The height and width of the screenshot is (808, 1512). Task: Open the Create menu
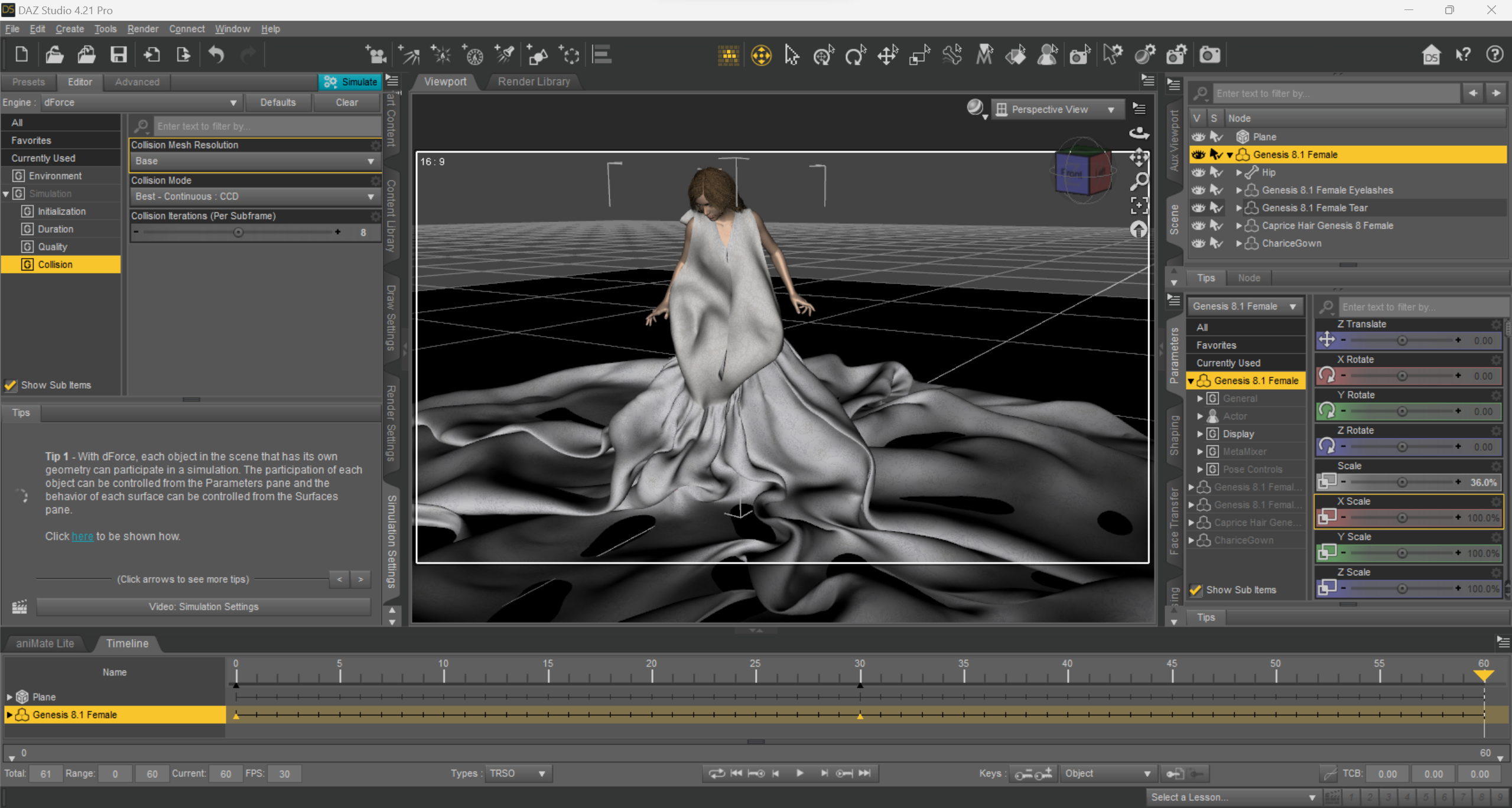coord(70,29)
